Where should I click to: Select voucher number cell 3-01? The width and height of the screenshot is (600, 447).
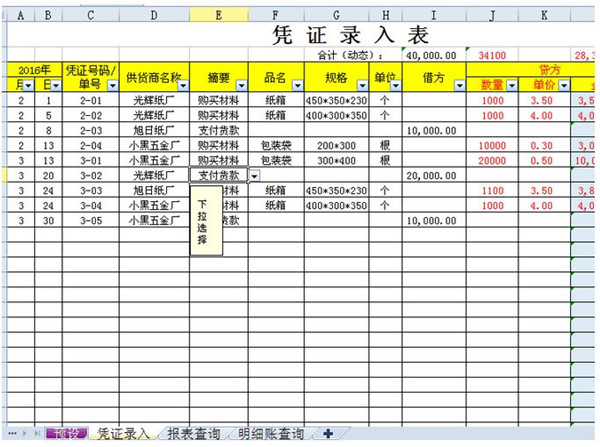(x=91, y=160)
